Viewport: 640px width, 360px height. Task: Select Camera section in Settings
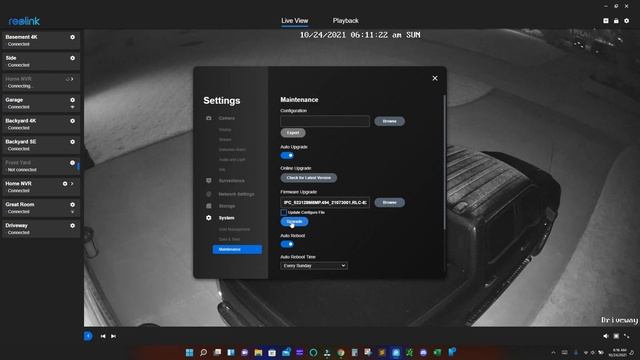click(x=227, y=118)
